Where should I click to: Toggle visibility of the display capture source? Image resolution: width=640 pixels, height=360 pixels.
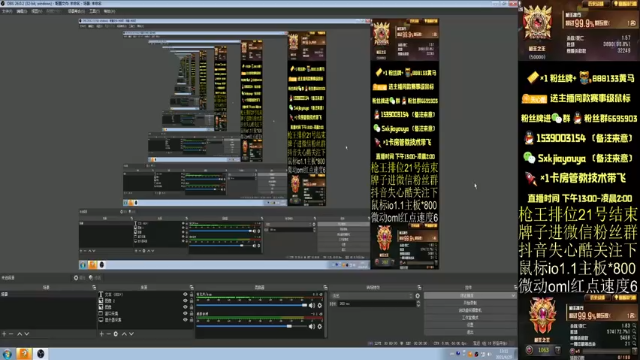[185, 320]
